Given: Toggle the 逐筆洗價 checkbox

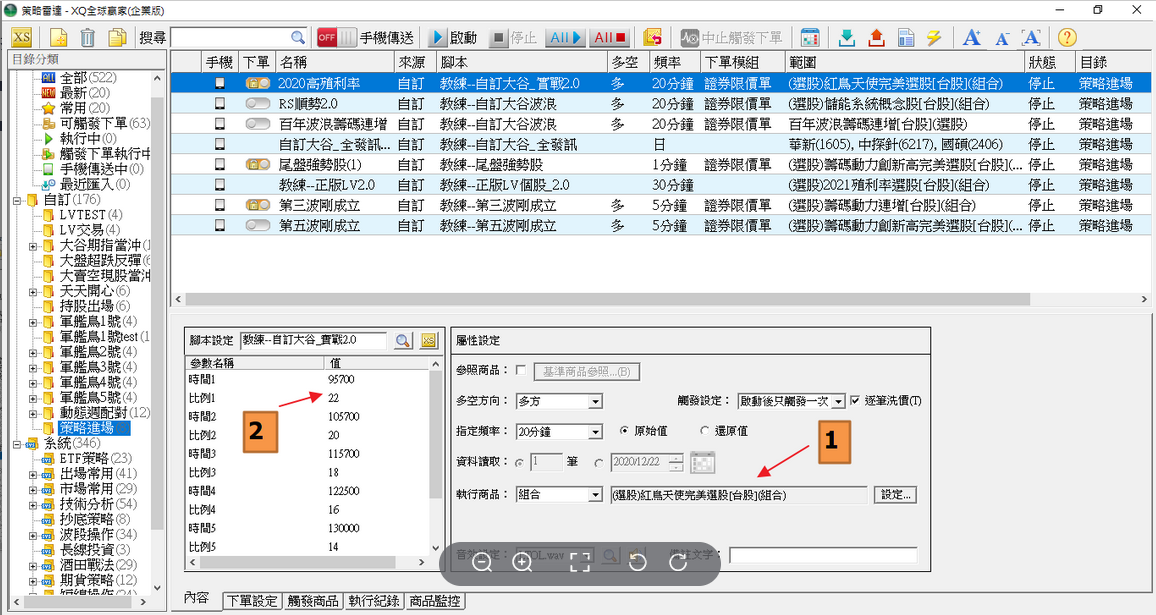Looking at the screenshot, I should pos(855,401).
